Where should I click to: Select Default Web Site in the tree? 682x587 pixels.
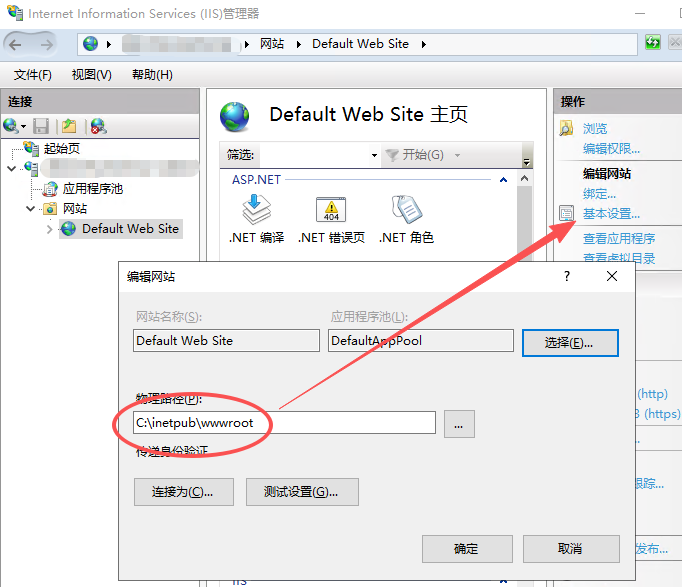pos(130,229)
